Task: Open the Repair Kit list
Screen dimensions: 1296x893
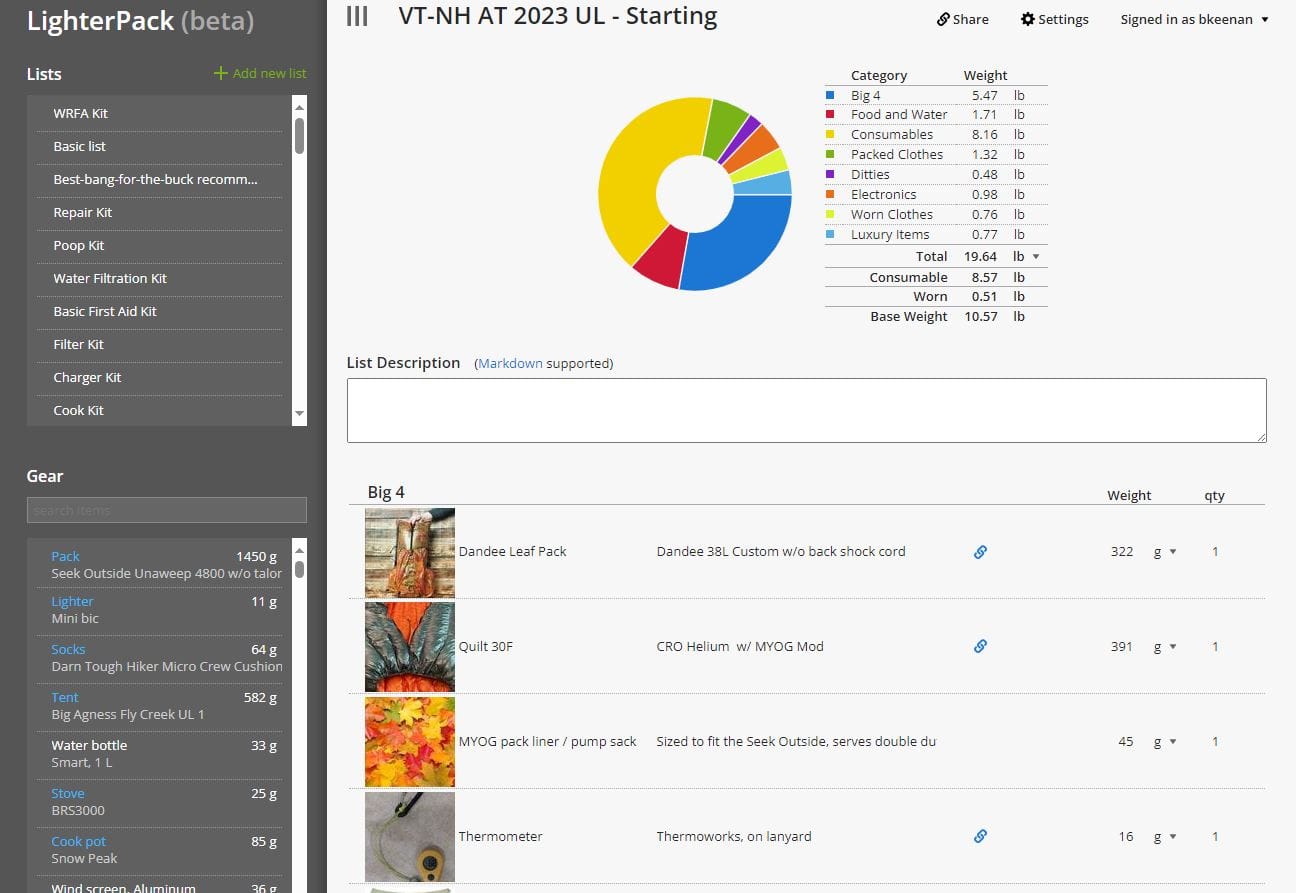Action: (x=83, y=212)
